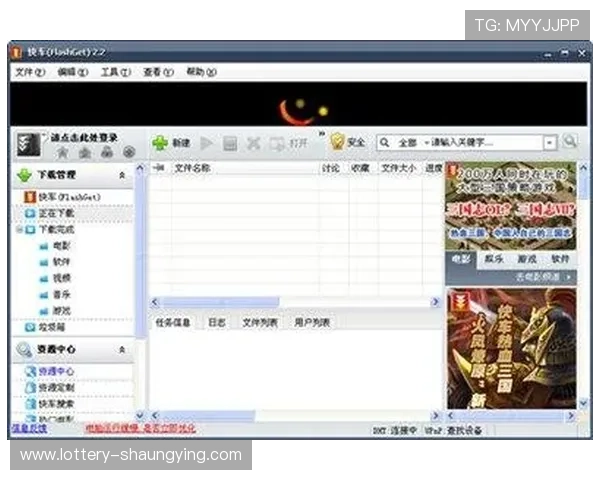Image resolution: width=600 pixels, height=480 pixels.
Task: Select 垃圾箱 in the tree
Action: [52, 327]
